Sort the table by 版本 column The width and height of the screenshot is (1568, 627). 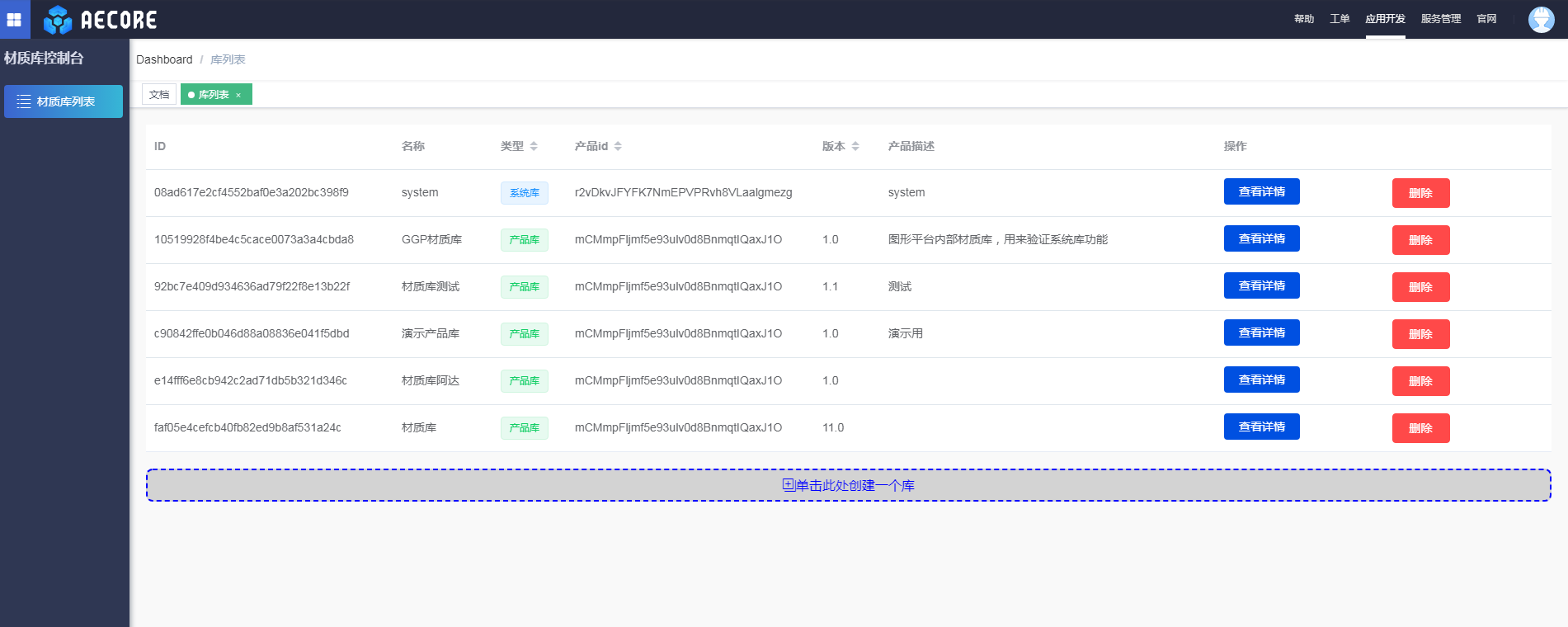(855, 146)
